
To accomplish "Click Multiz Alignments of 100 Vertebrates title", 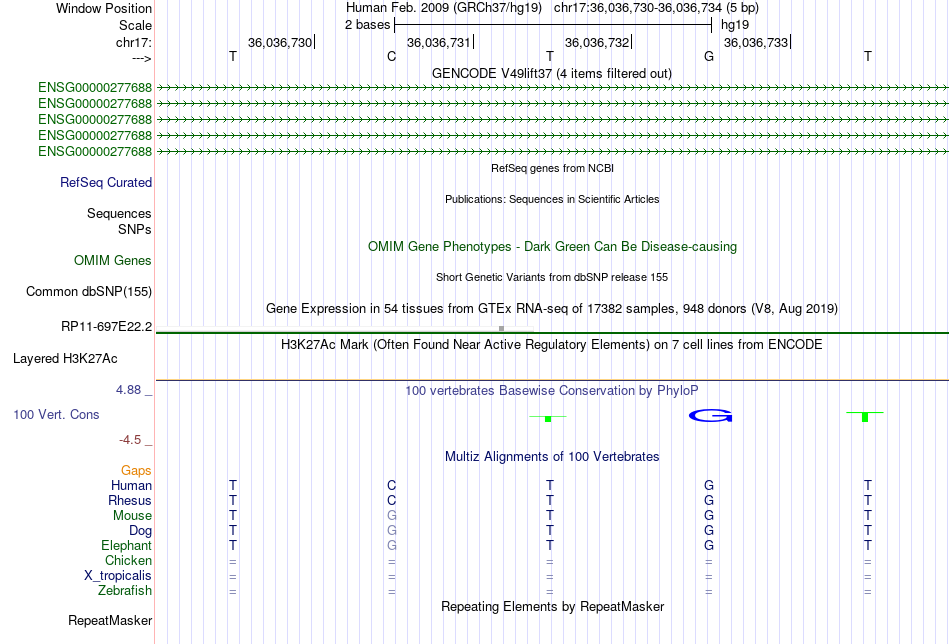I will pos(552,457).
